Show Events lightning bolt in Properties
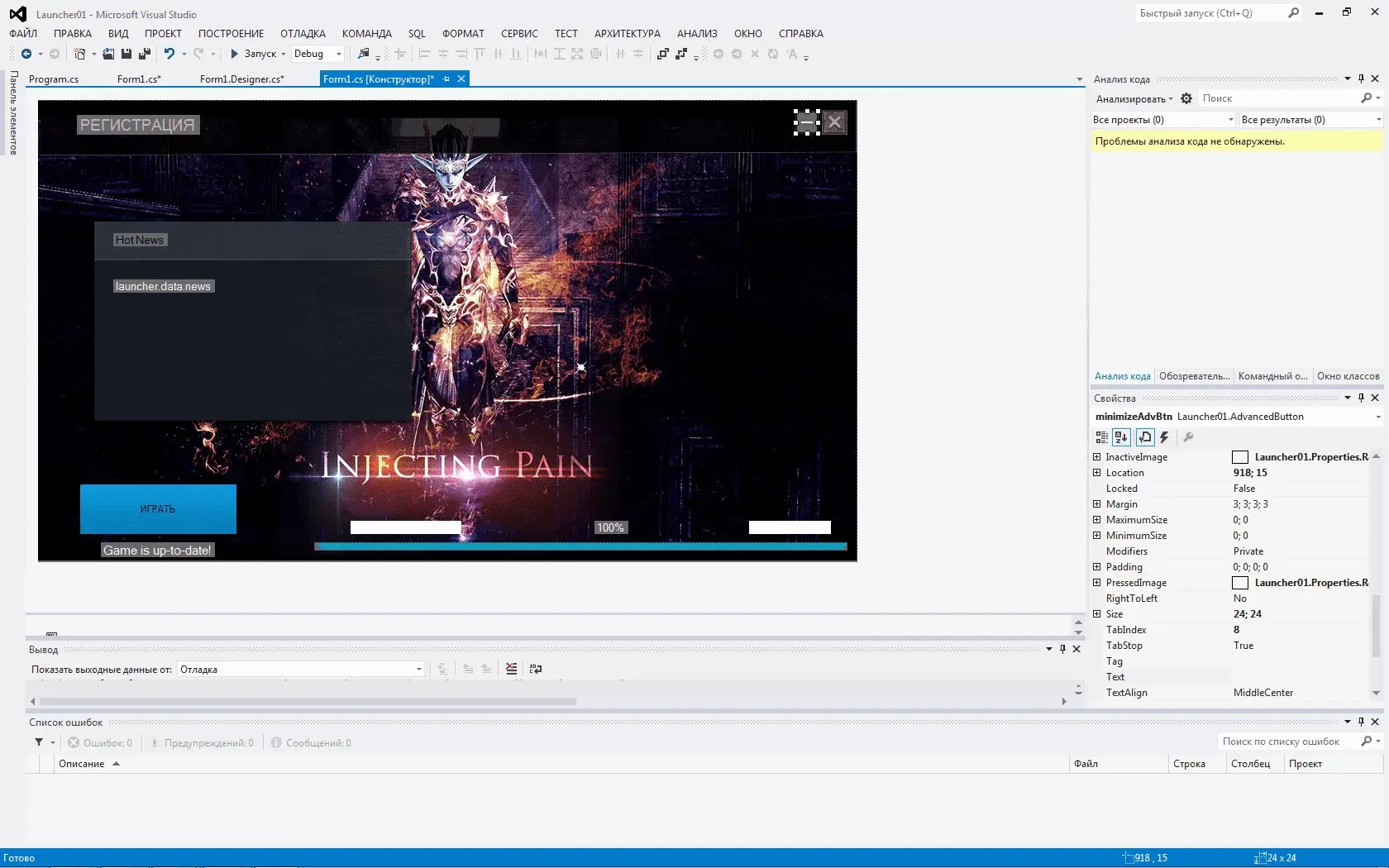This screenshot has width=1389, height=868. pos(1165,437)
